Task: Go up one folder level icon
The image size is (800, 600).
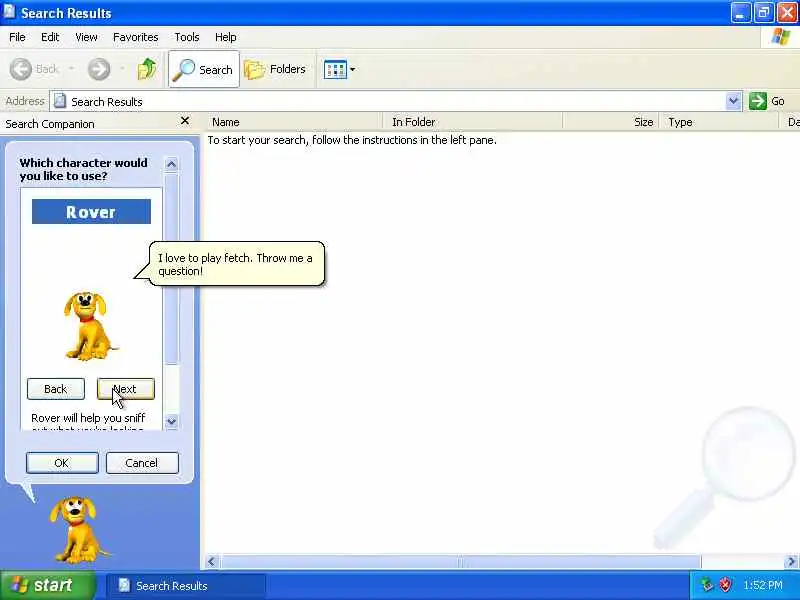Action: click(x=147, y=69)
